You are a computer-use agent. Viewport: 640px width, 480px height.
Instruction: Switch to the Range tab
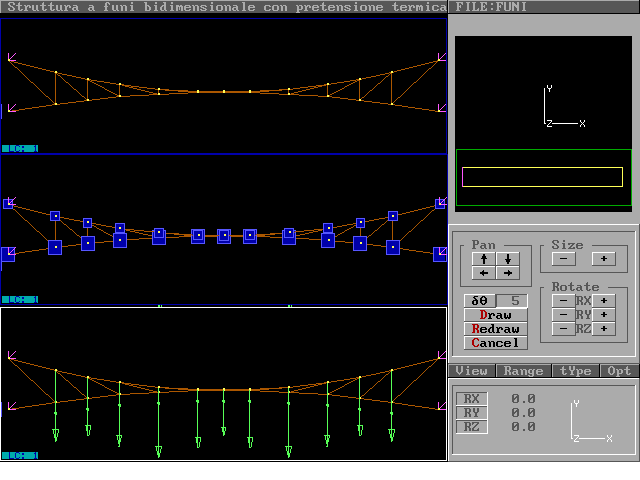click(523, 371)
